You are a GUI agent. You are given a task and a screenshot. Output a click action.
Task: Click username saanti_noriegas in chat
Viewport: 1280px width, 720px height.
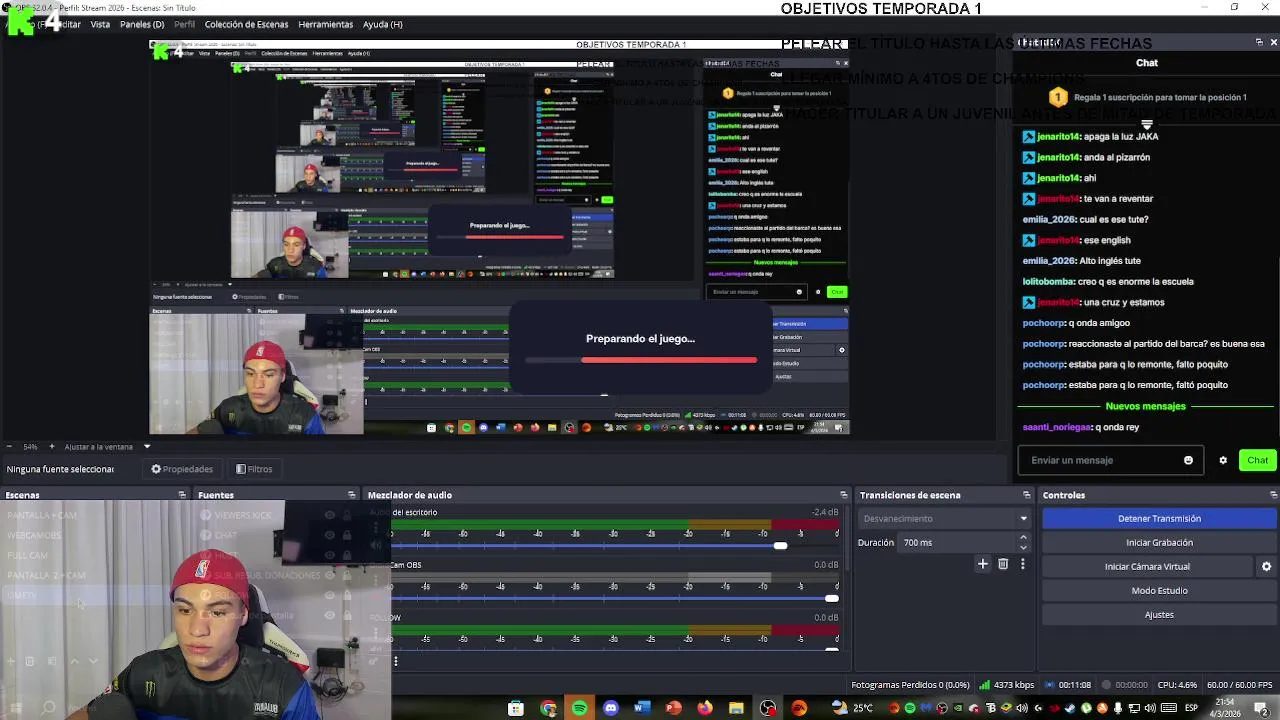(1057, 427)
